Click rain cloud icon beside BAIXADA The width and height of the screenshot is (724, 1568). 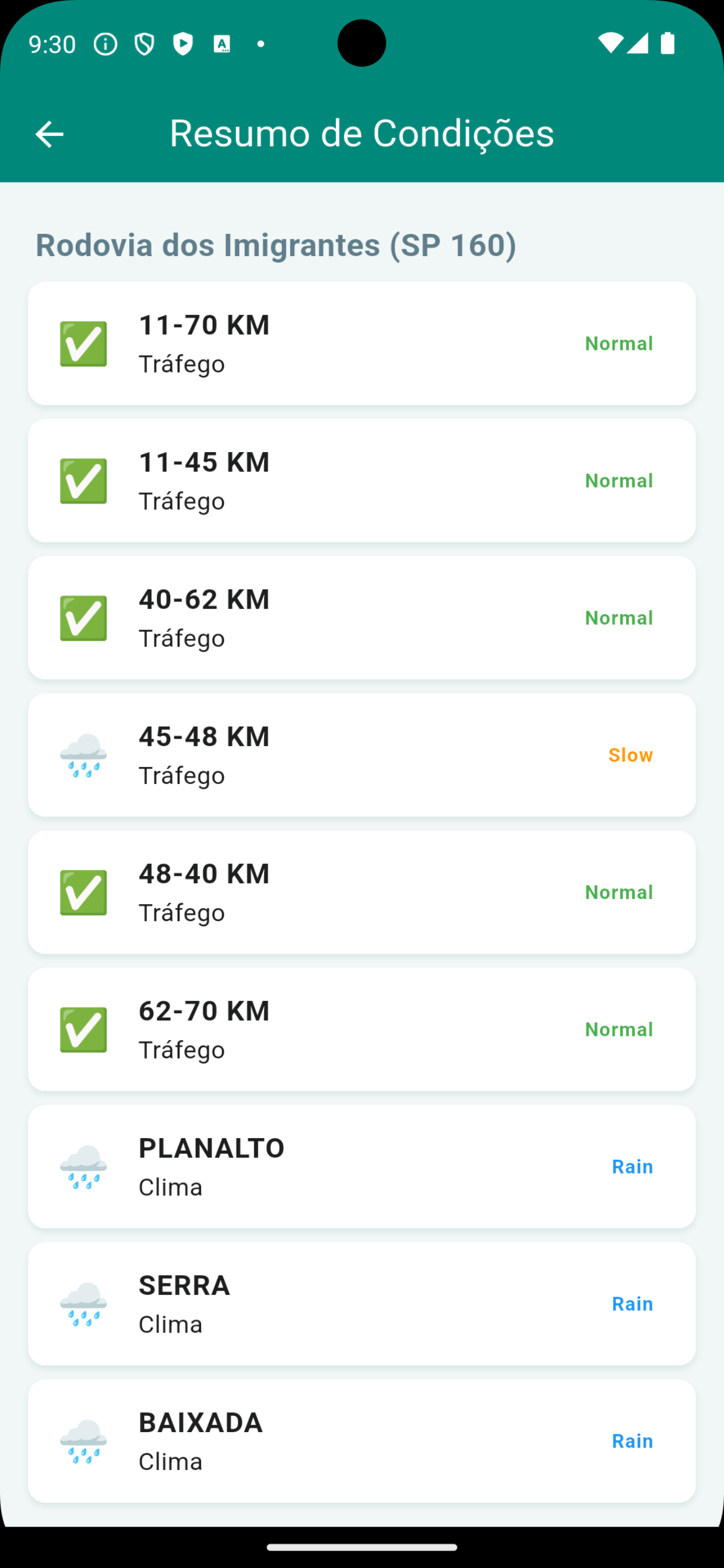coord(83,1441)
